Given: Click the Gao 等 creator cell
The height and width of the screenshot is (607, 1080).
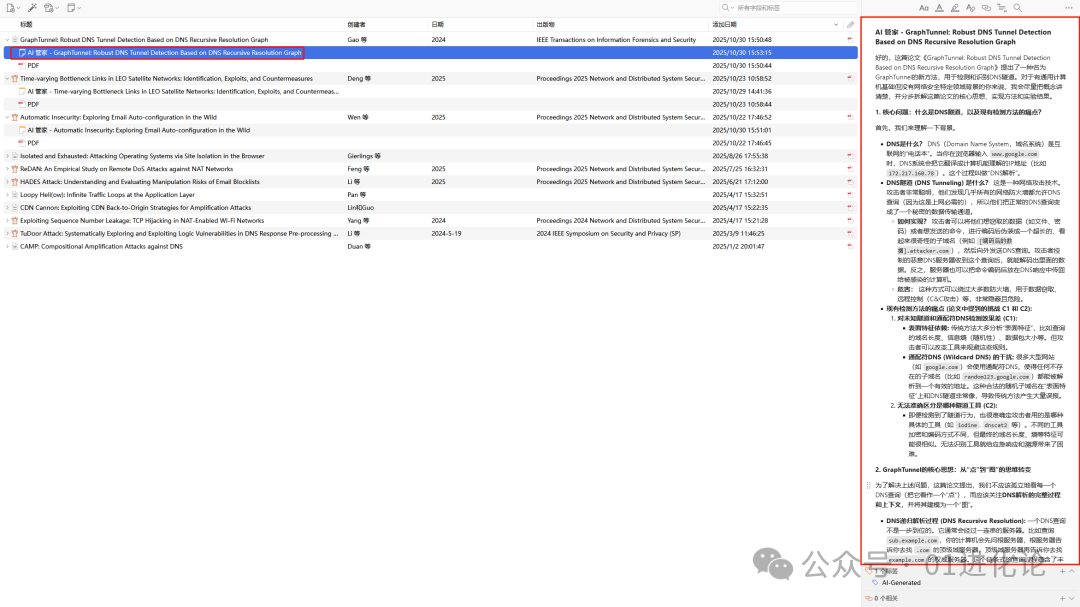Looking at the screenshot, I should 357,40.
